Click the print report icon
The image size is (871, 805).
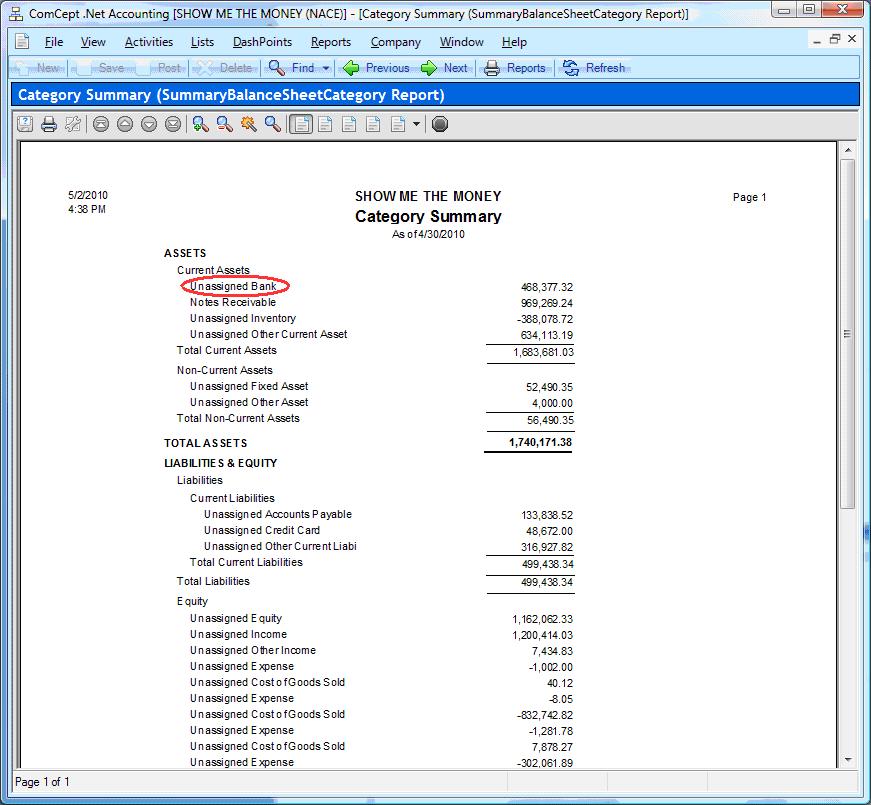(x=48, y=124)
